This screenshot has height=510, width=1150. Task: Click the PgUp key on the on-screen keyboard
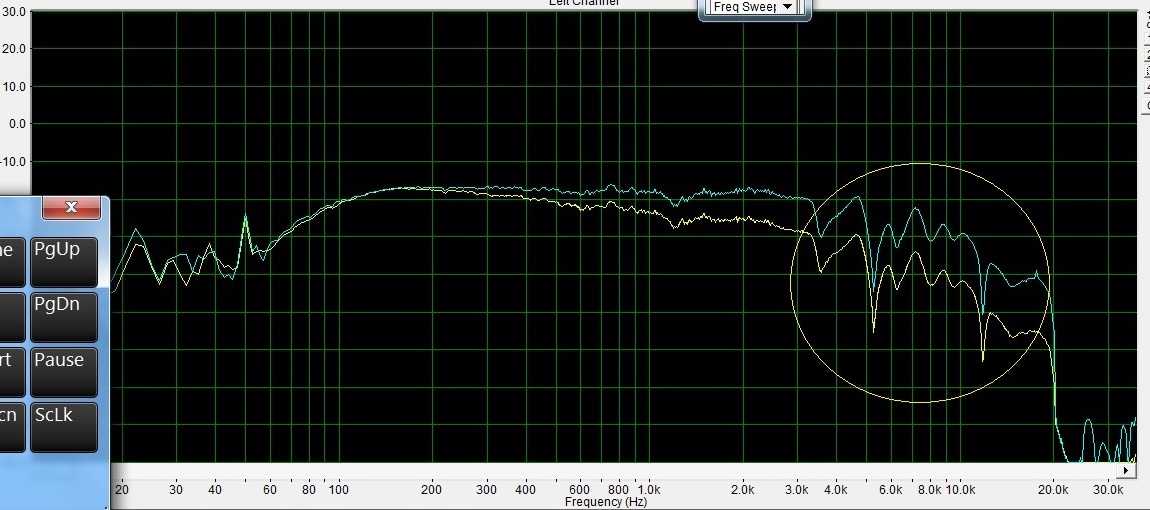[64, 261]
